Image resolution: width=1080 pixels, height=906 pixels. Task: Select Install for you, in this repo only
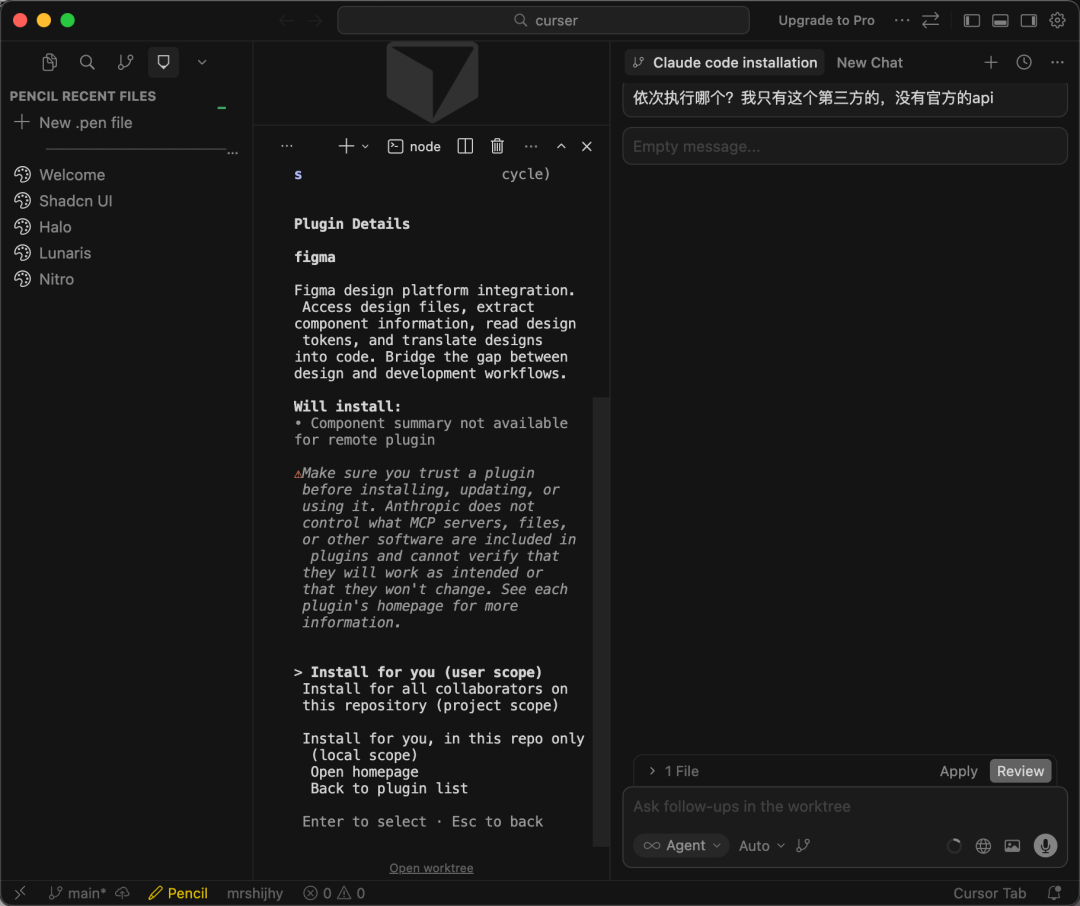pyautogui.click(x=443, y=747)
